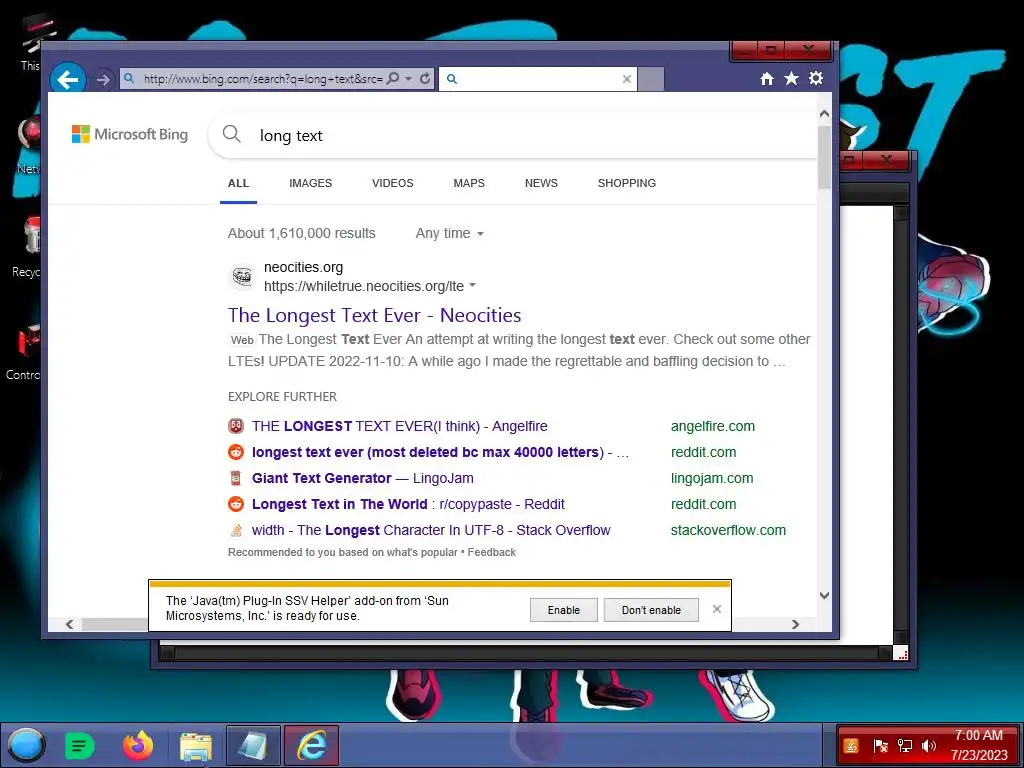Launch Firefox from the taskbar
Viewport: 1024px width, 768px height.
tap(138, 745)
